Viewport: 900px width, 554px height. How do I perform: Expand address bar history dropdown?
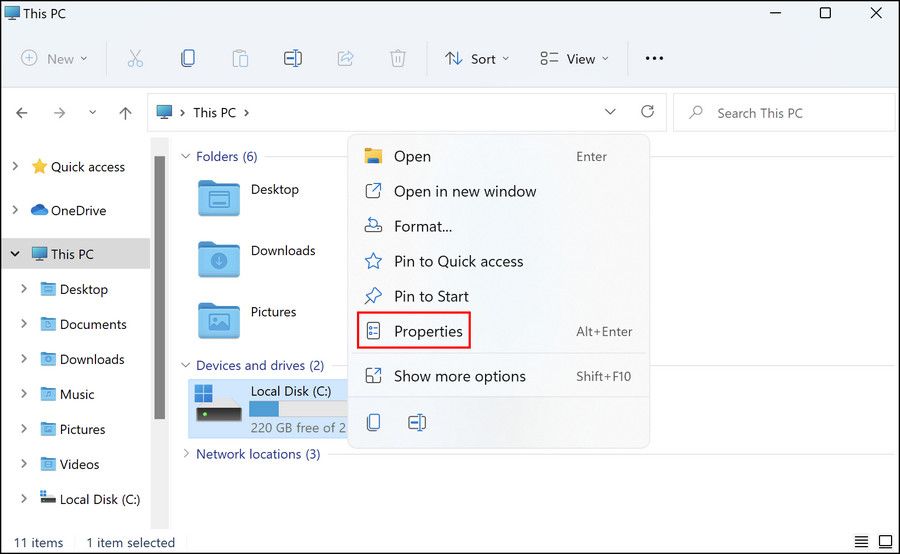[610, 111]
